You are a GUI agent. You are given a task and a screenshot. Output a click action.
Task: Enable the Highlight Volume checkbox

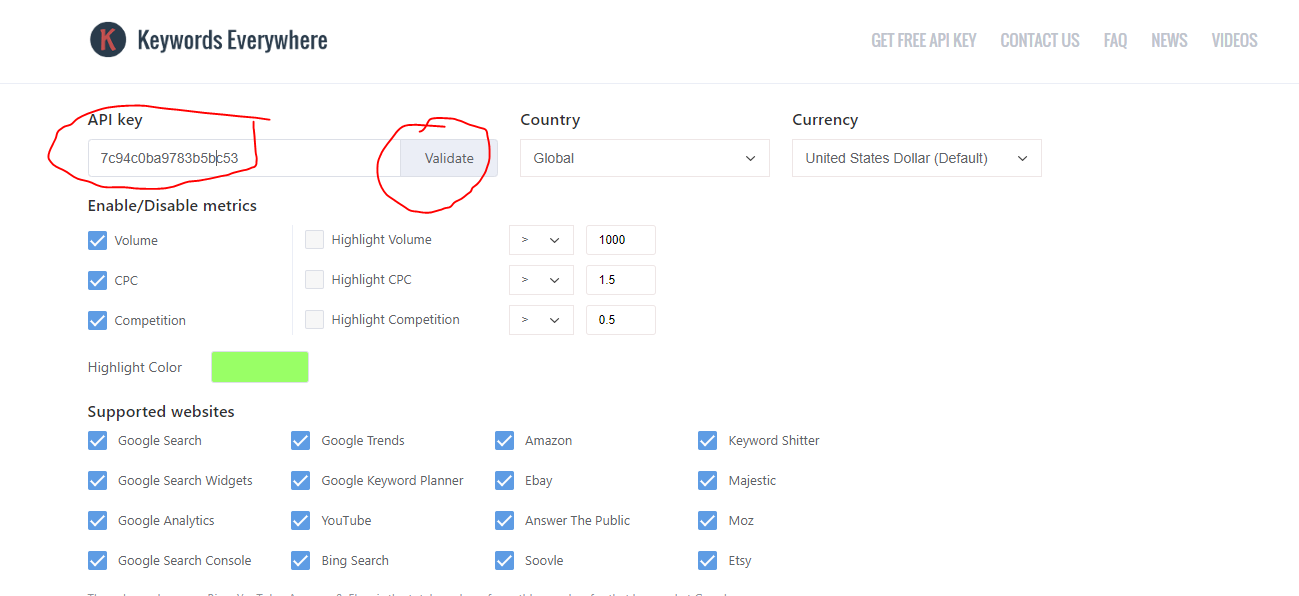314,239
